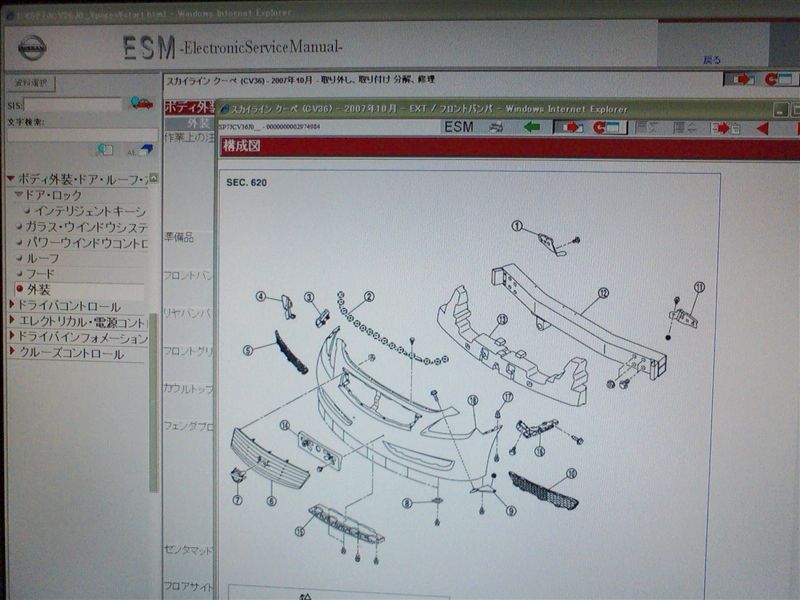
Task: Open the インテリジェントキーシ tree item
Action: coord(90,211)
